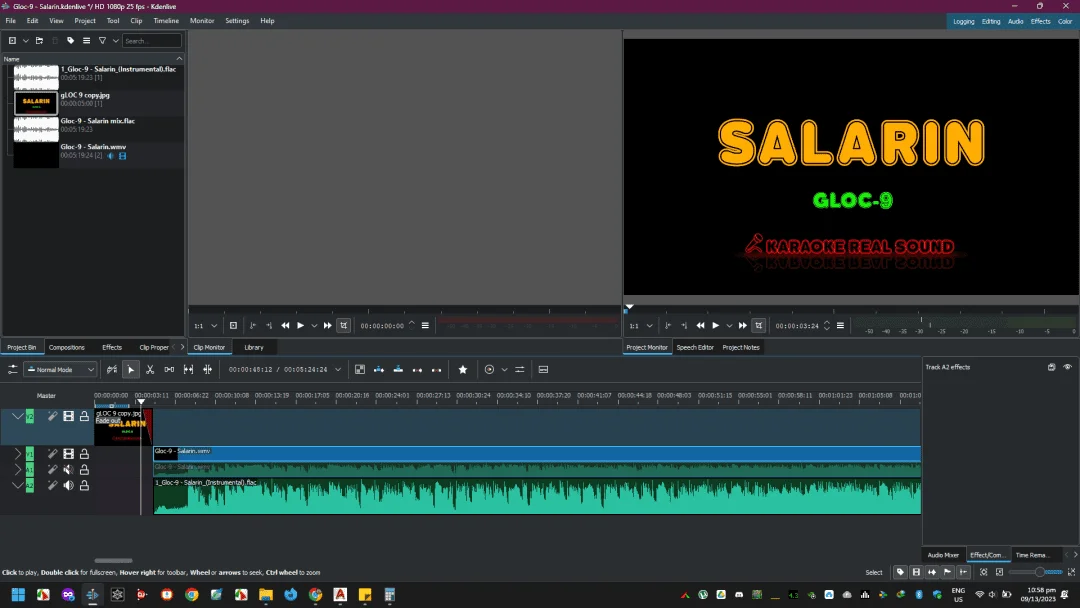Open the Timeline menu
1080x608 pixels.
(166, 21)
